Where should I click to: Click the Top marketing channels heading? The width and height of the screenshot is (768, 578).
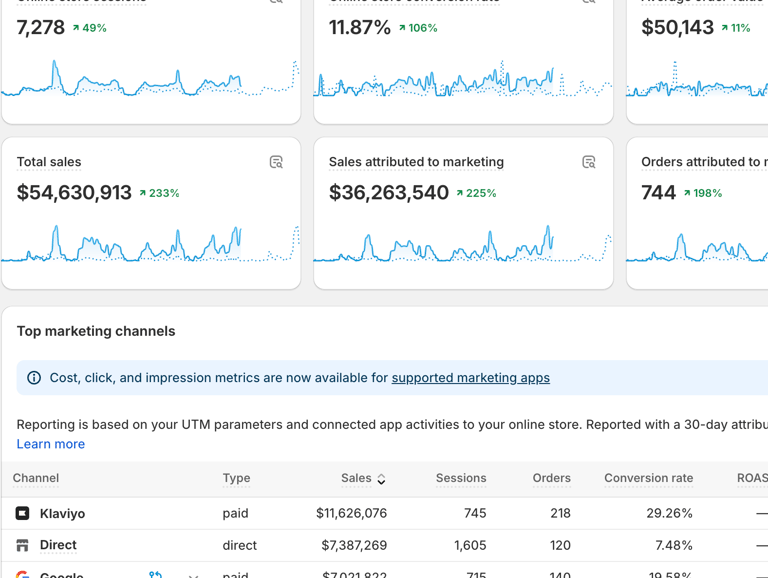96,331
